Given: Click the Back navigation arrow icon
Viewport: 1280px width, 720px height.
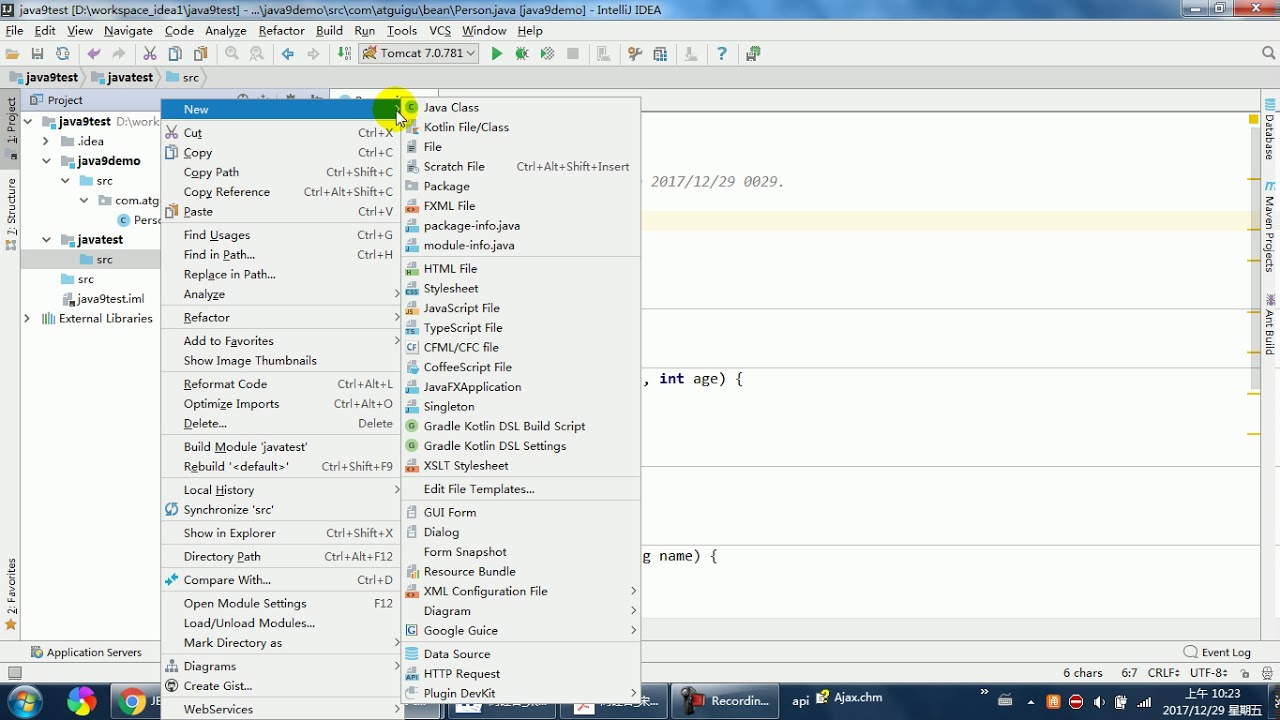Looking at the screenshot, I should tap(288, 54).
